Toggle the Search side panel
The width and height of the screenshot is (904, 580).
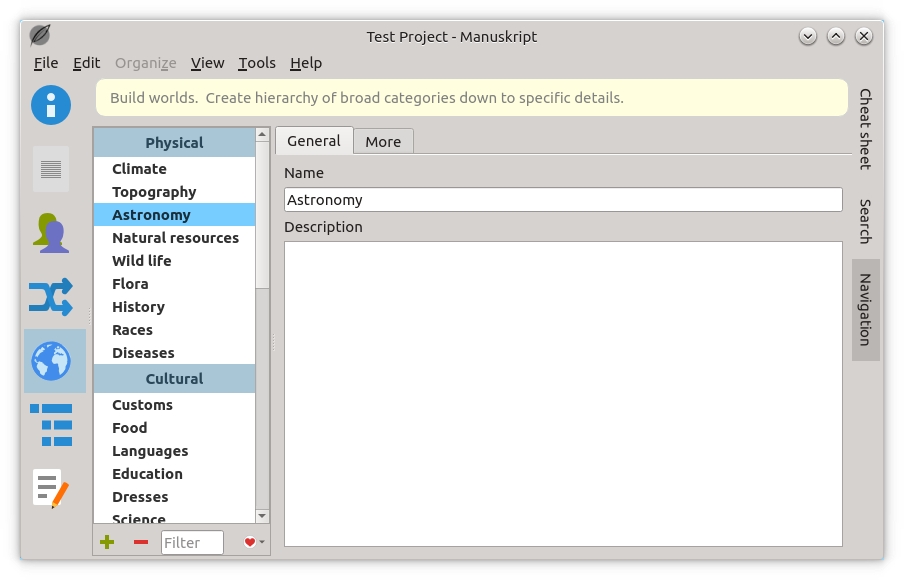pyautogui.click(x=865, y=221)
